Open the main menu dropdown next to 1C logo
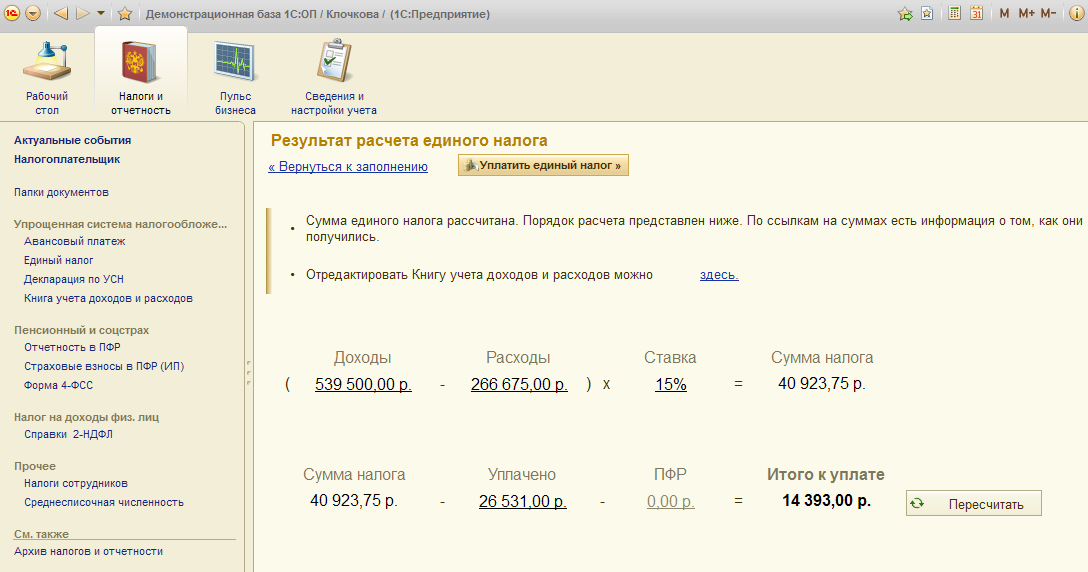 (x=33, y=14)
